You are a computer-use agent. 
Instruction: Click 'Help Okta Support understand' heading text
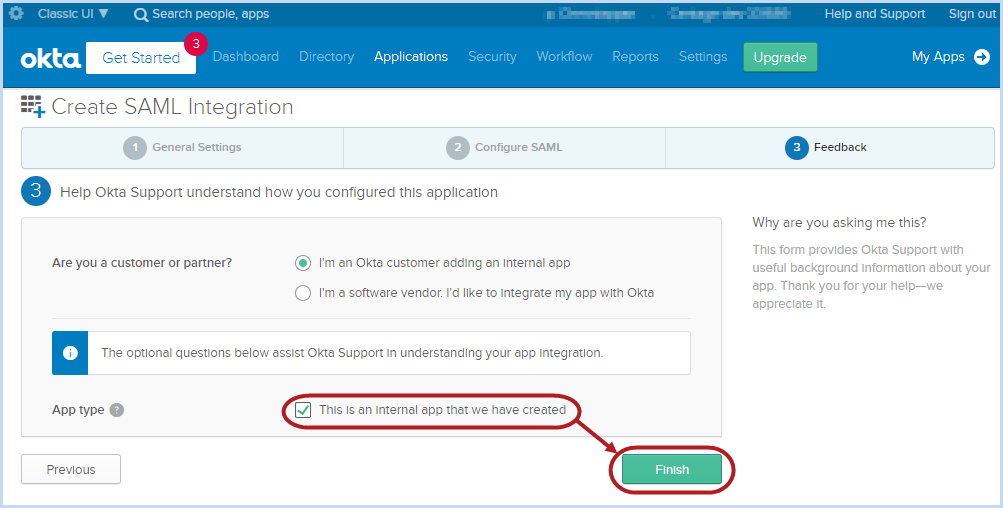[x=279, y=192]
